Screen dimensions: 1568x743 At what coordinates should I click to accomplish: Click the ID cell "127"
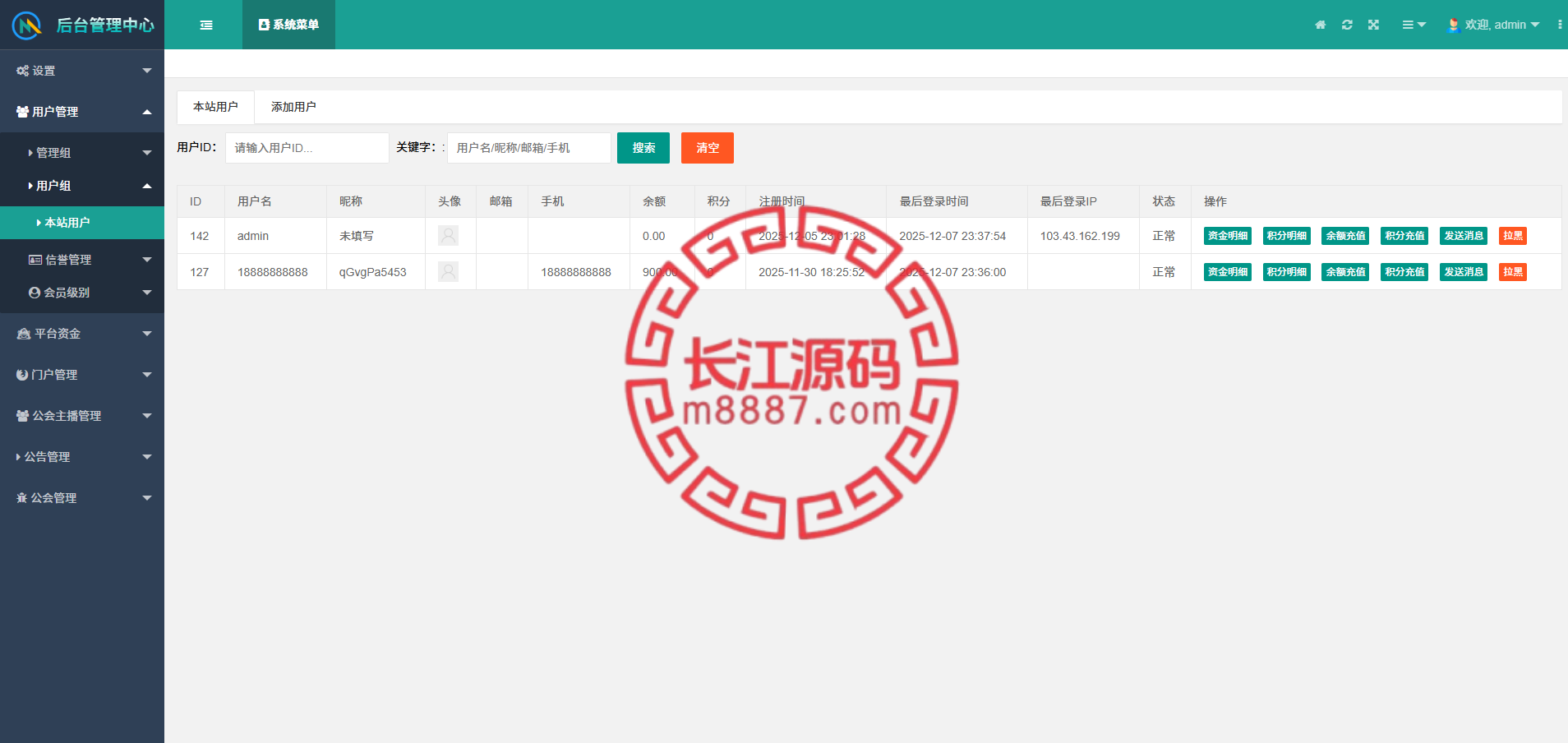(200, 272)
